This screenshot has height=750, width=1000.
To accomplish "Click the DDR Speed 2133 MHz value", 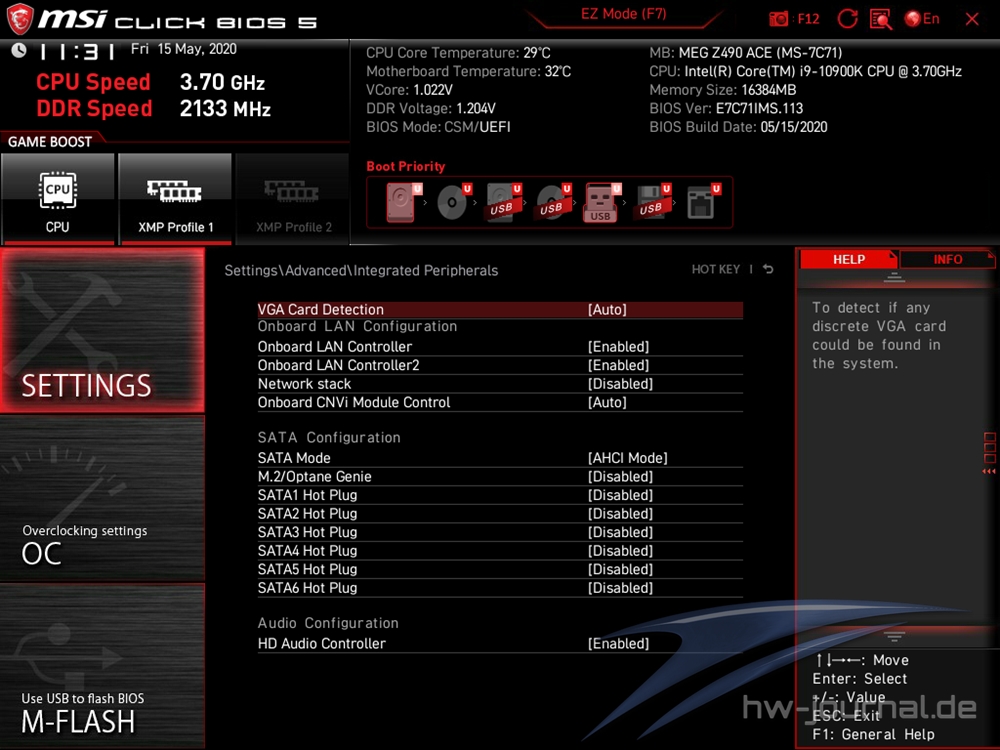I will coord(225,108).
